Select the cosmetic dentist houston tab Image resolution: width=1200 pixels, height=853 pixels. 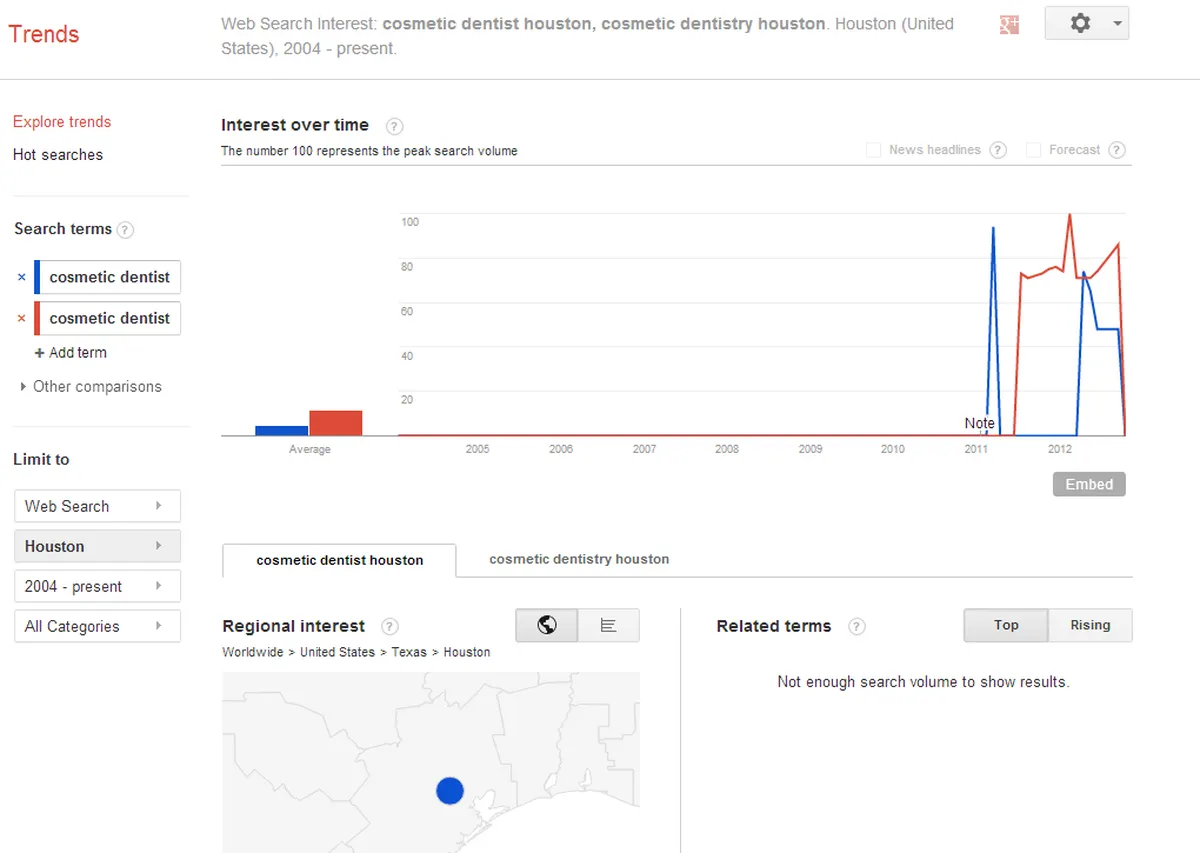pyautogui.click(x=339, y=560)
